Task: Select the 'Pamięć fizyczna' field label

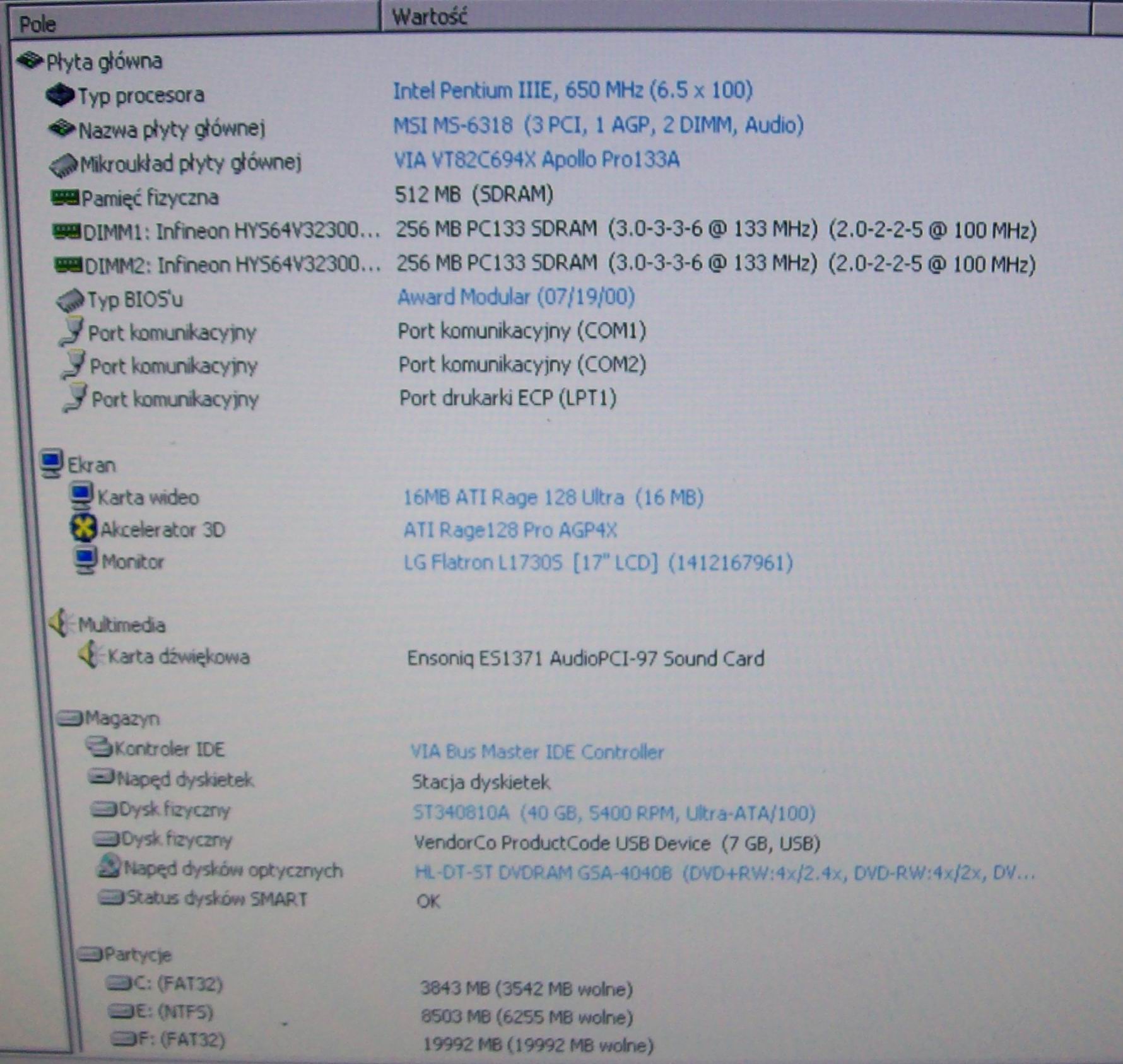Action: pos(150,198)
